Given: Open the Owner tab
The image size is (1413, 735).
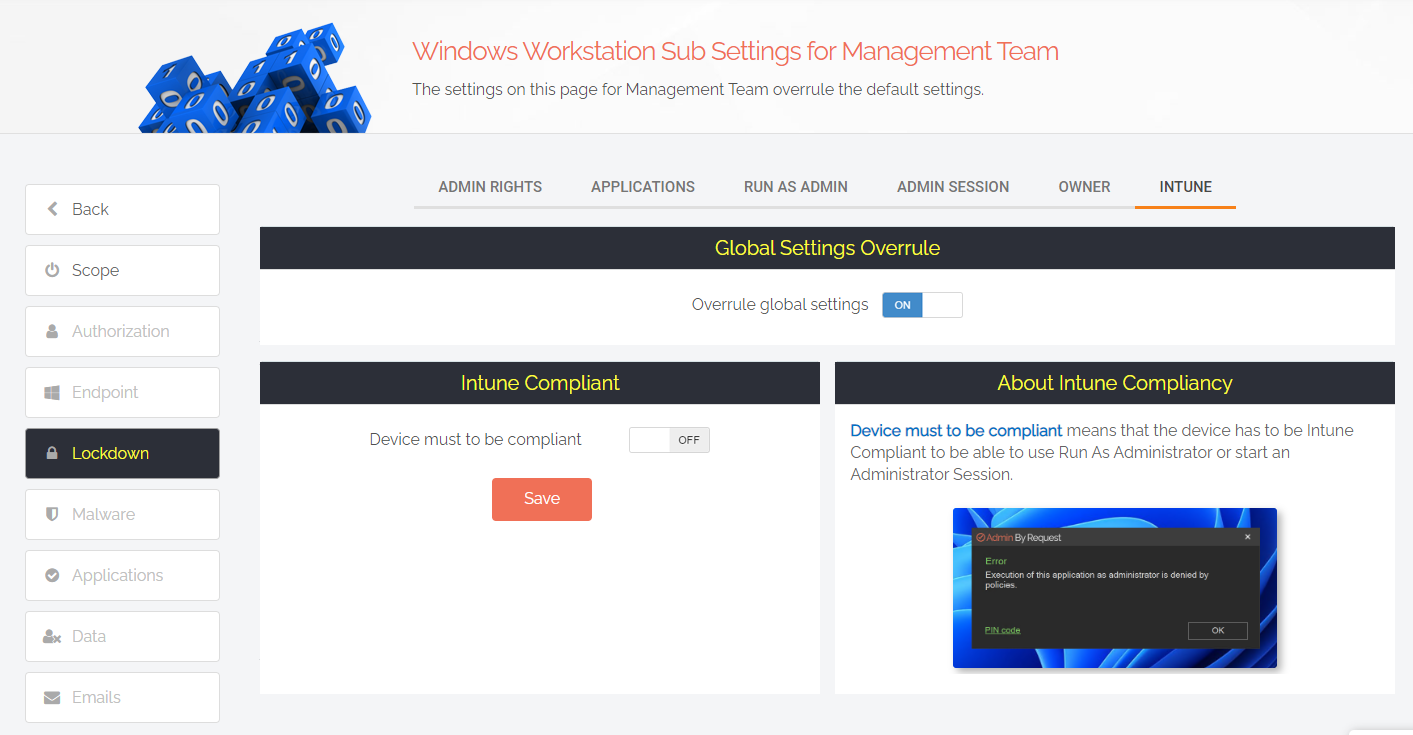Looking at the screenshot, I should [1084, 187].
